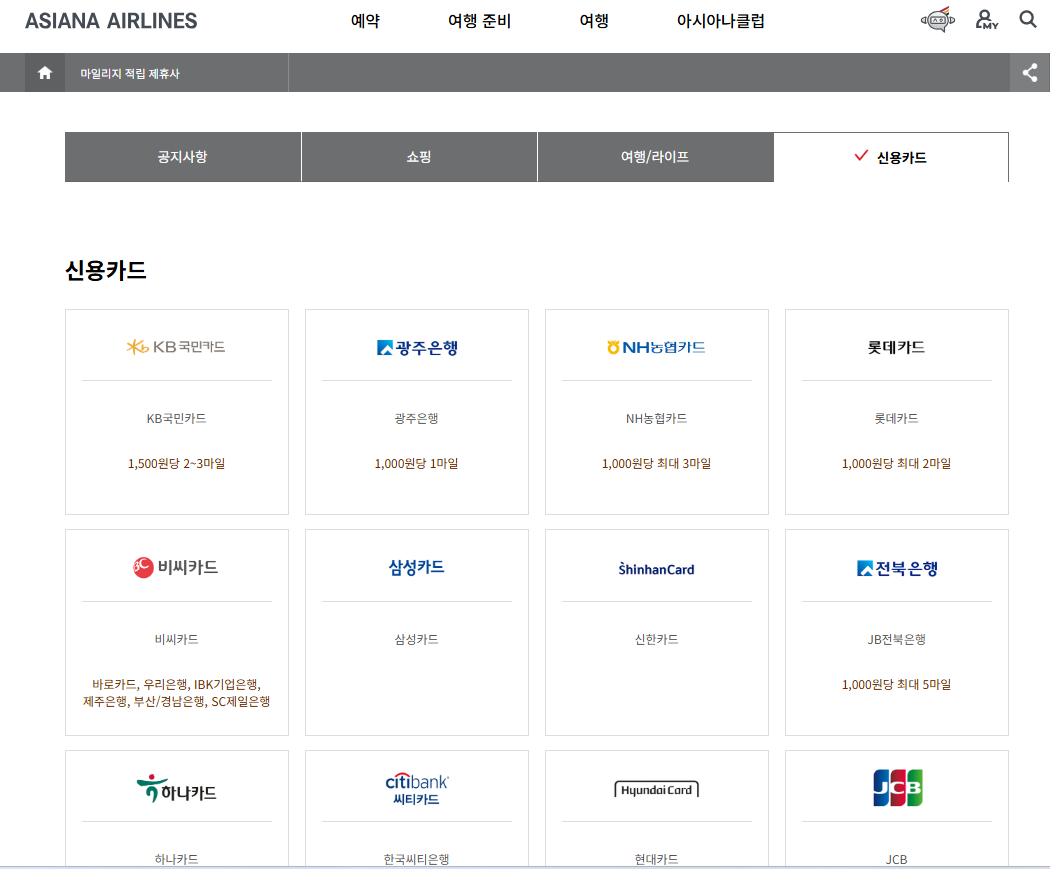The height and width of the screenshot is (869, 1050).
Task: Open the 여행 menu
Action: pyautogui.click(x=594, y=21)
